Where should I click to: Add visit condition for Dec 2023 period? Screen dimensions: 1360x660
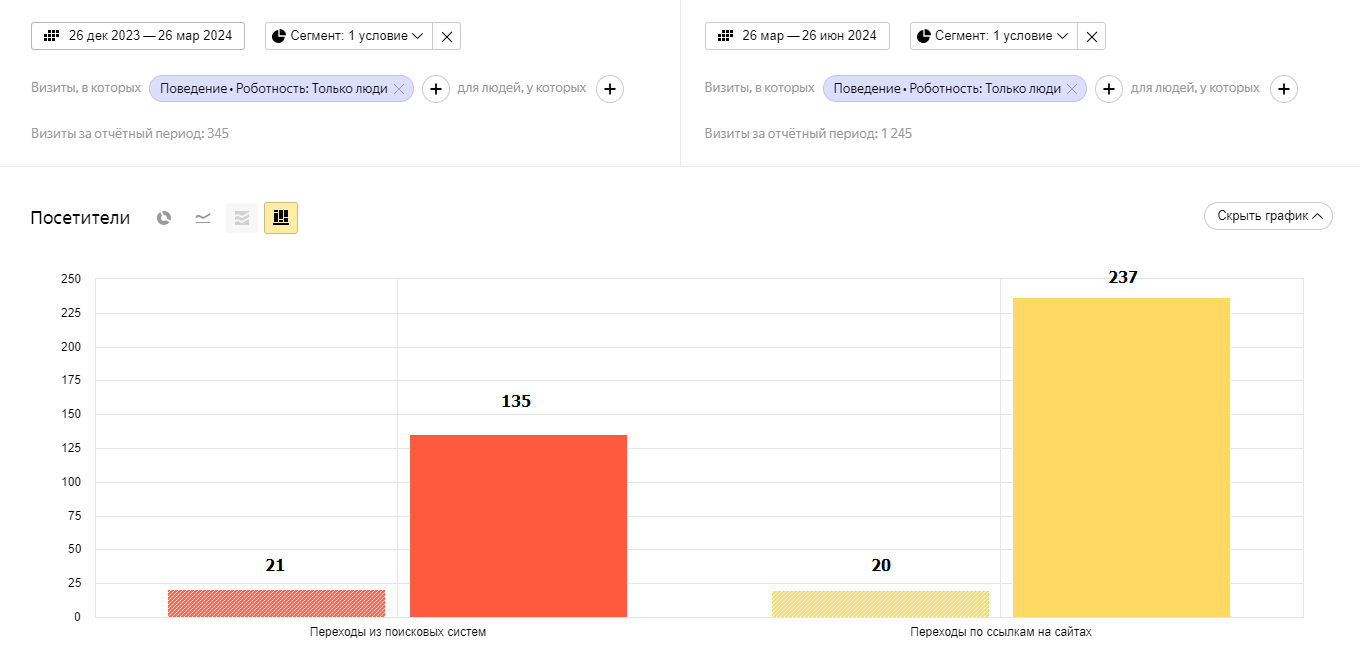pos(435,89)
